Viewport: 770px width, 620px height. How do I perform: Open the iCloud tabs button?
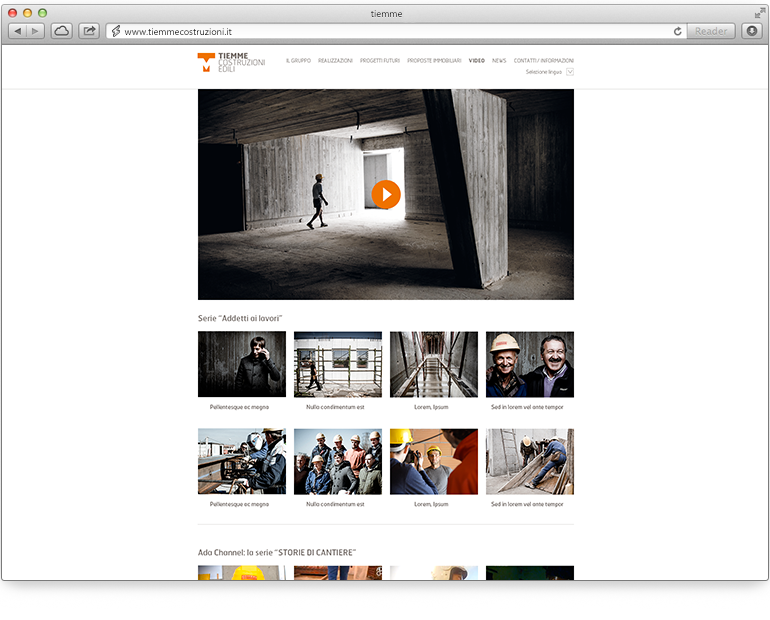61,31
